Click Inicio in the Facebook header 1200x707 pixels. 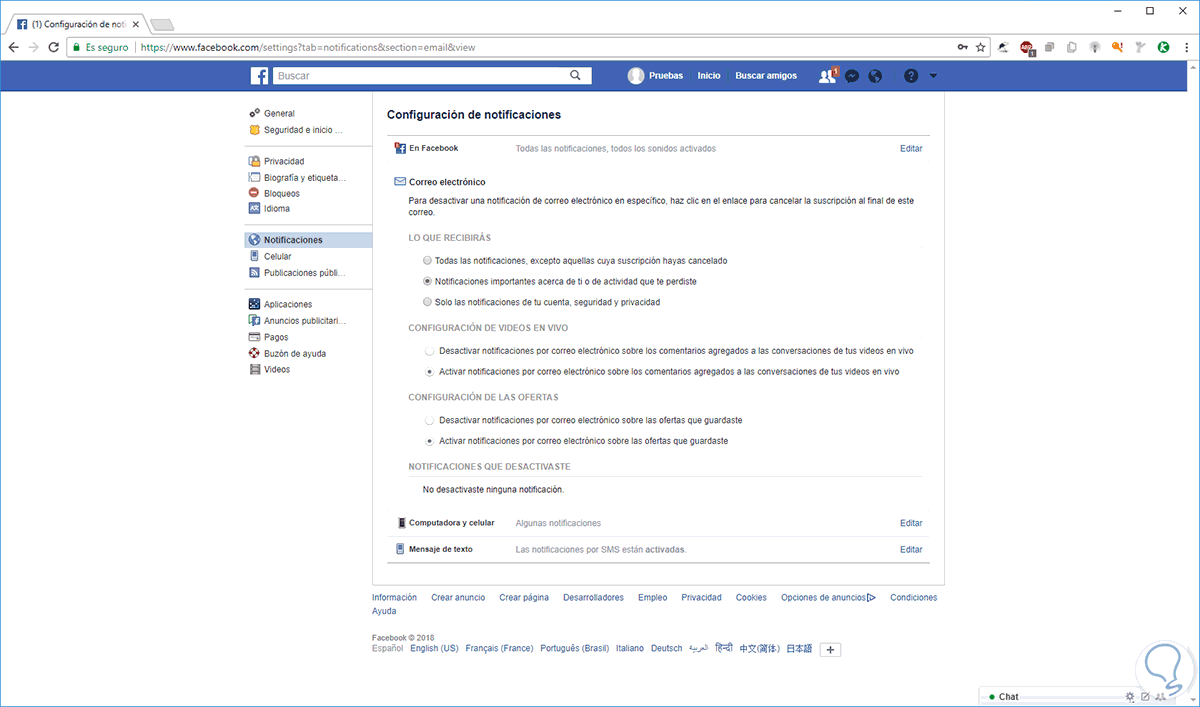click(x=709, y=76)
